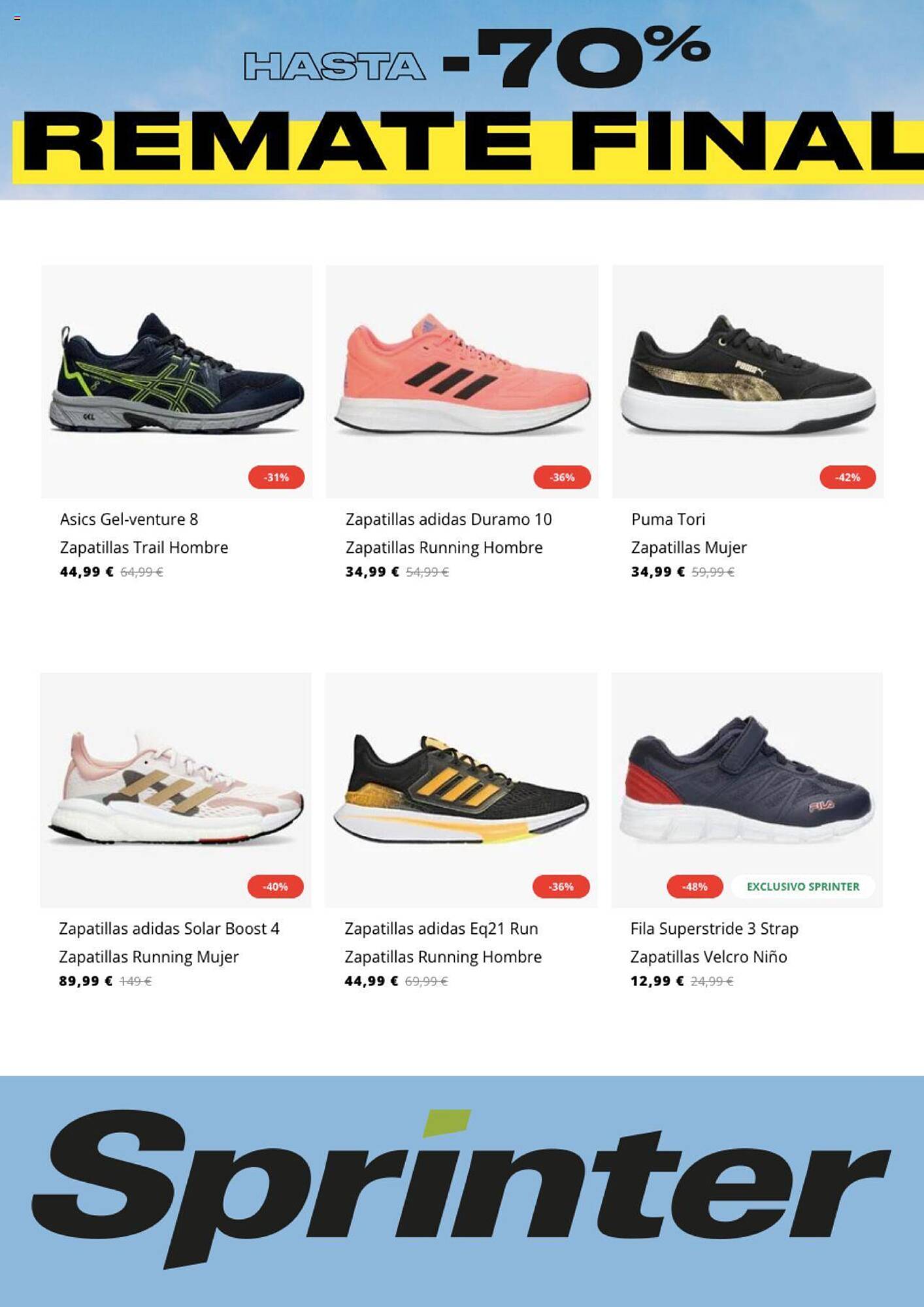Screen dimensions: 924x1307
Task: Select the -48% discount badge
Action: (x=695, y=886)
